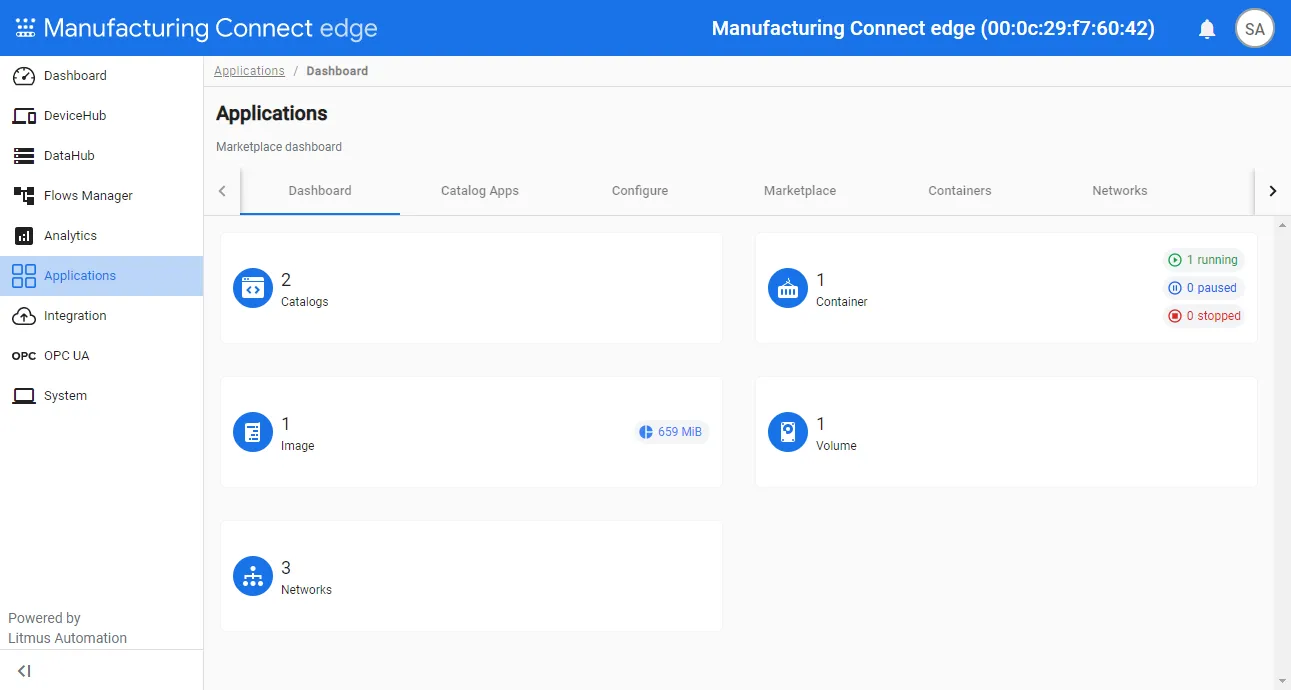Open DataHub from the sidebar
Viewport: 1291px width, 690px height.
coord(101,156)
